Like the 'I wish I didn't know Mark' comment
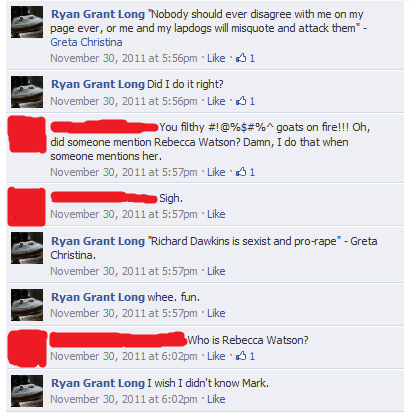Image resolution: width=412 pixels, height=413 pixels. click(216, 399)
